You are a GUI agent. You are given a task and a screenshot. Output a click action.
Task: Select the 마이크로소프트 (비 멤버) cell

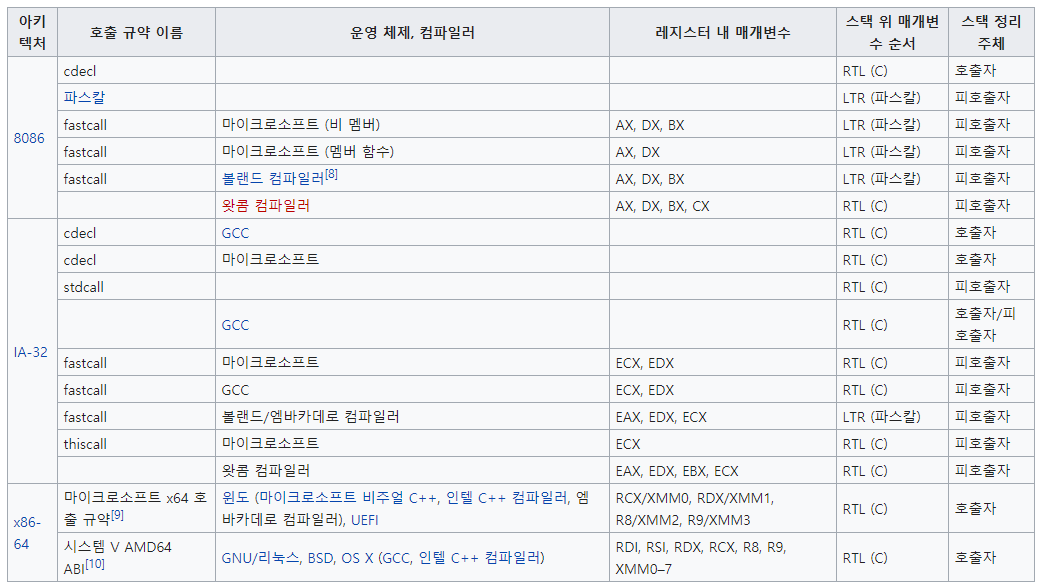[x=412, y=125]
